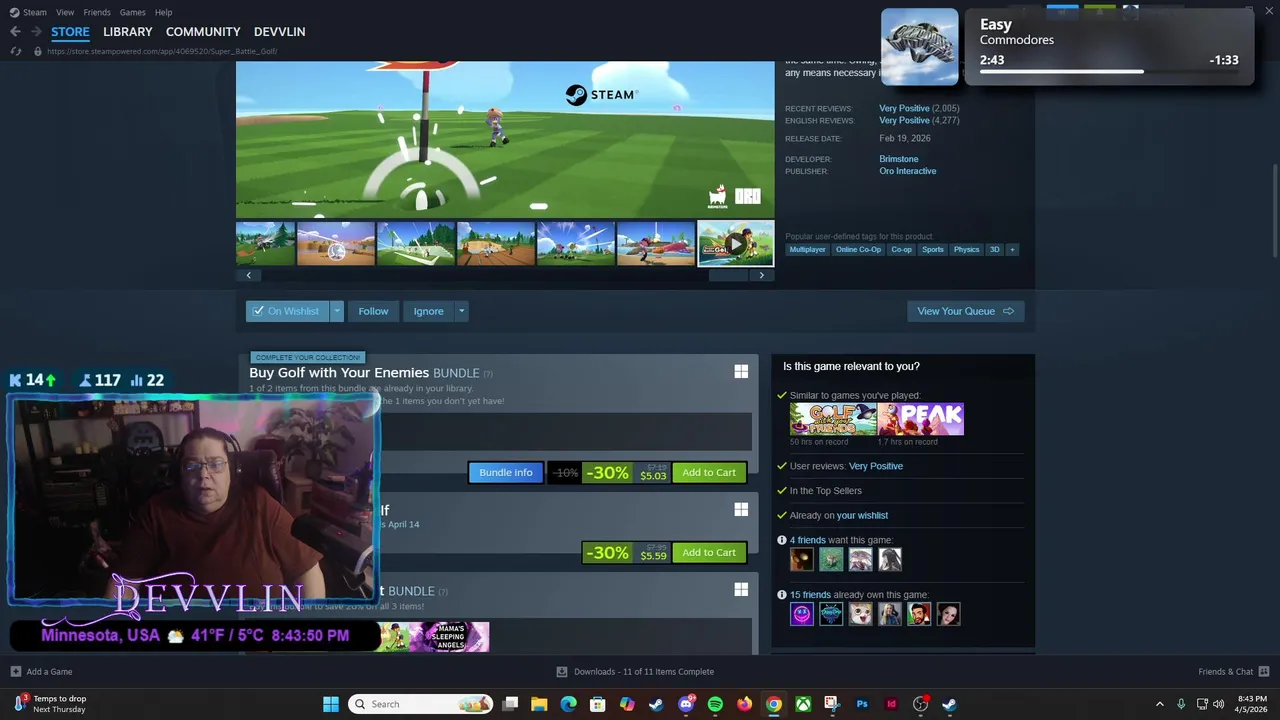Open the Windows Start menu
1280x720 pixels.
point(330,704)
